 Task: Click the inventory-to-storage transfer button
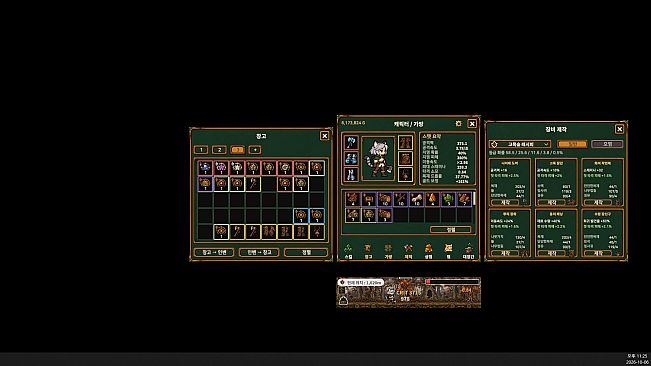[x=259, y=252]
